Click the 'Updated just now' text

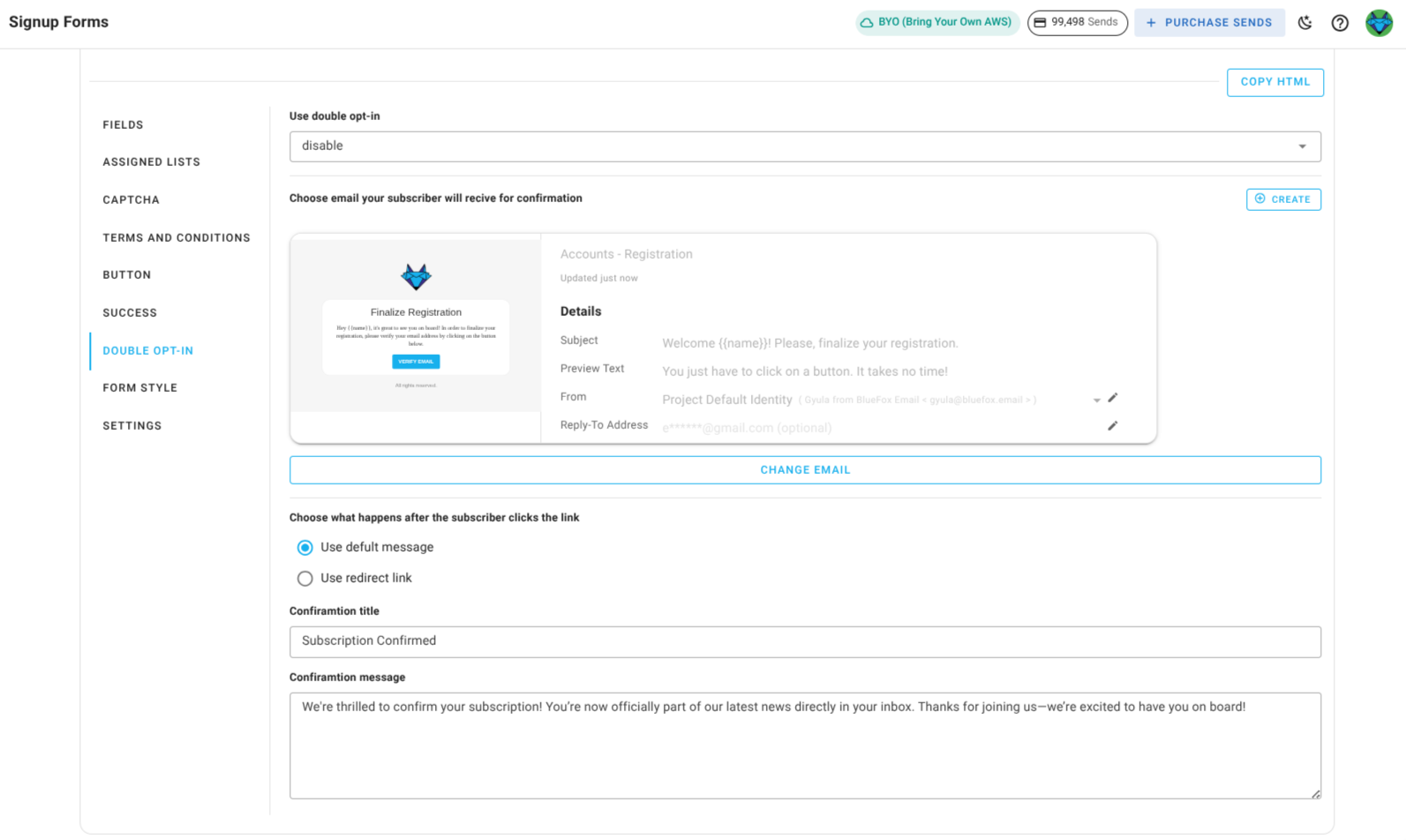(x=598, y=278)
